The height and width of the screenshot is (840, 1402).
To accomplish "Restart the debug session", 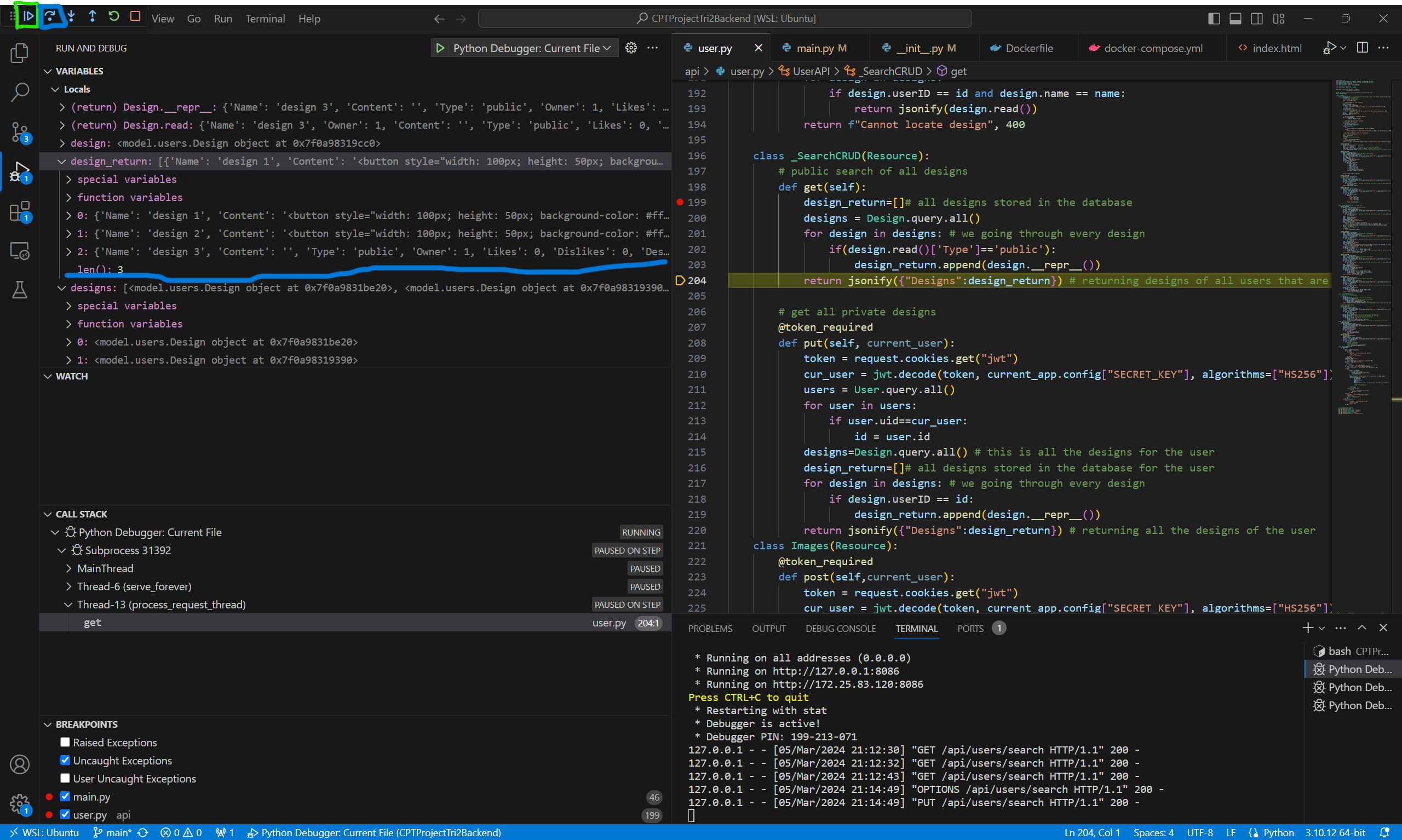I will pyautogui.click(x=114, y=16).
